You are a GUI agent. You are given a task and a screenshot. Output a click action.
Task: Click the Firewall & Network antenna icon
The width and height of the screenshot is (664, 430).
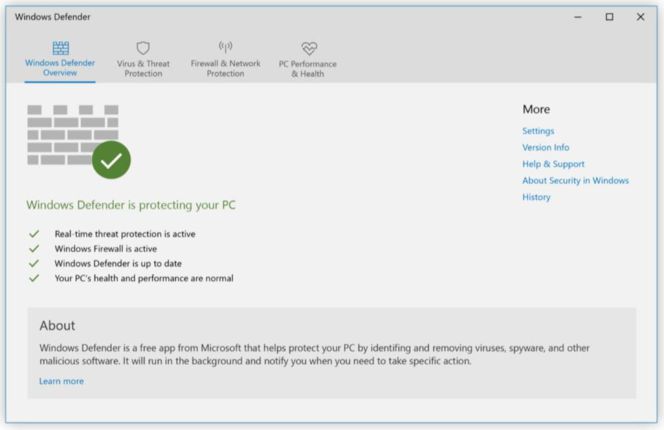point(225,47)
